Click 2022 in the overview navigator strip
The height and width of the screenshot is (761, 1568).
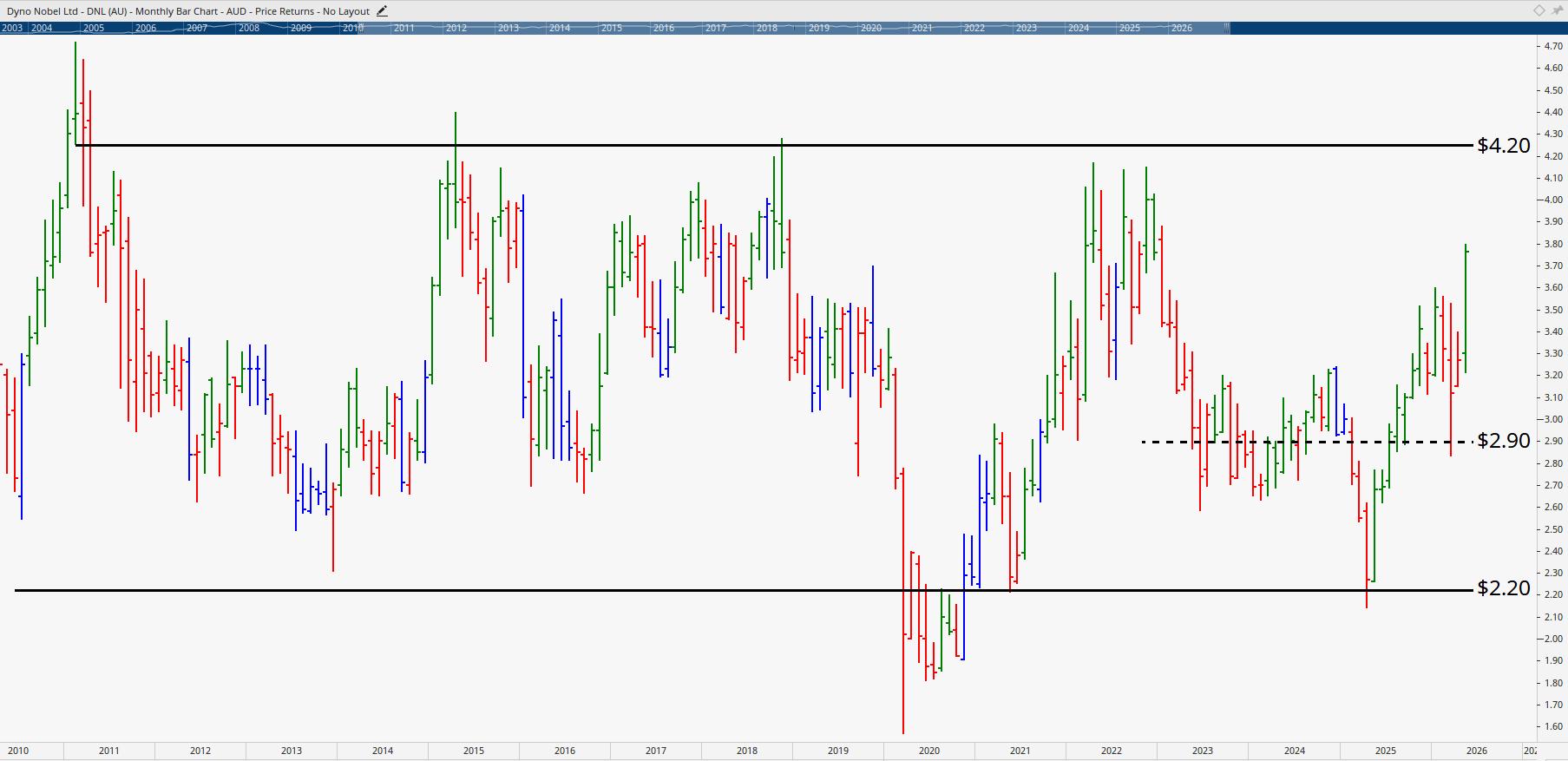[x=974, y=28]
